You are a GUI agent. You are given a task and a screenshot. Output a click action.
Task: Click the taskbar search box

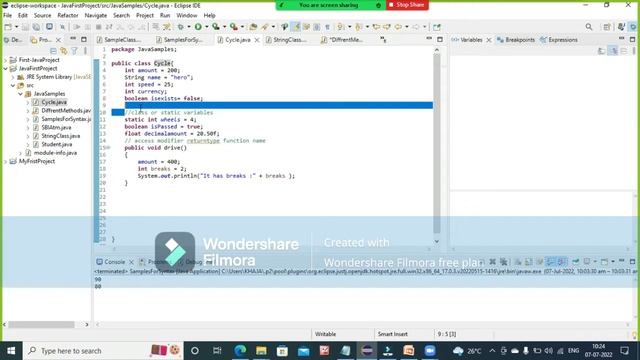[102, 351]
